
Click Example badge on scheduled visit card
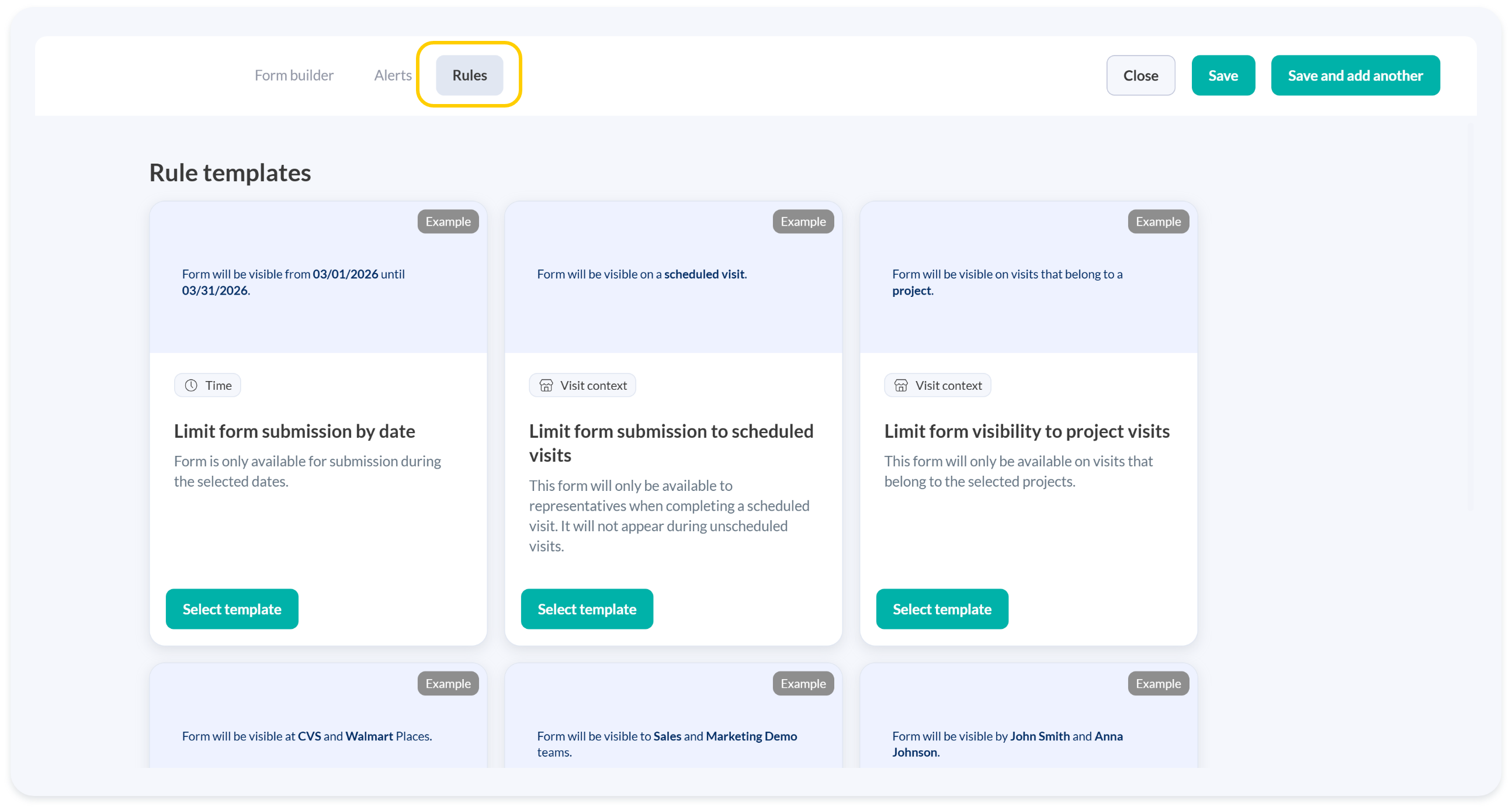(x=802, y=222)
